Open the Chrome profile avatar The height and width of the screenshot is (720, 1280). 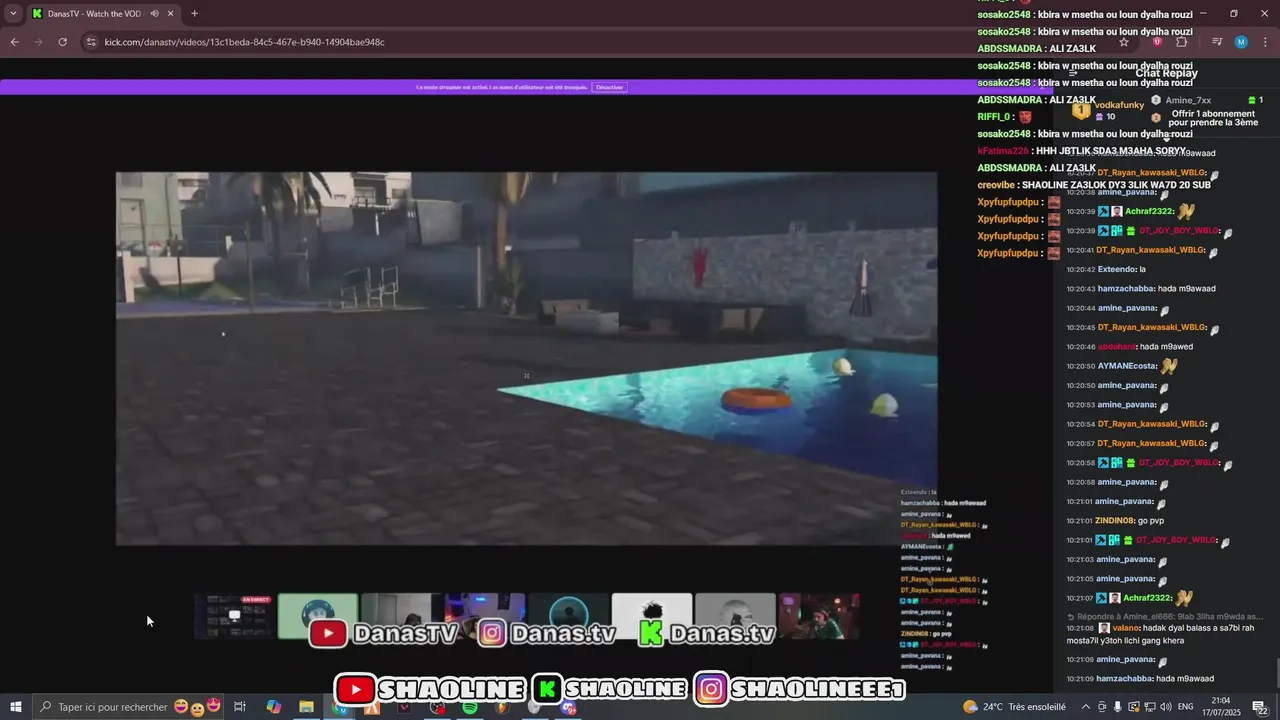point(1241,42)
